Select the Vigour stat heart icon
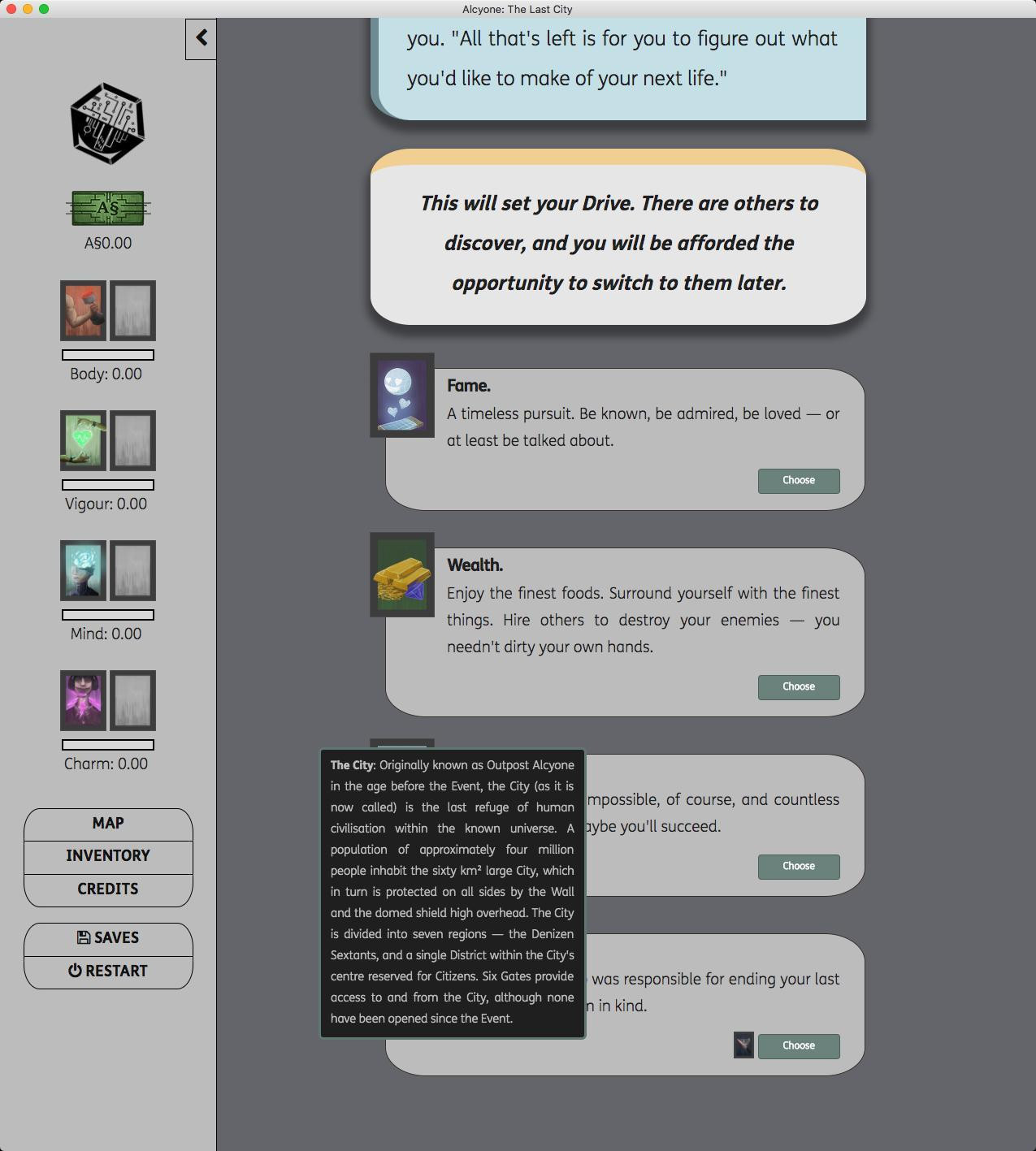Image resolution: width=1036 pixels, height=1151 pixels. click(84, 440)
